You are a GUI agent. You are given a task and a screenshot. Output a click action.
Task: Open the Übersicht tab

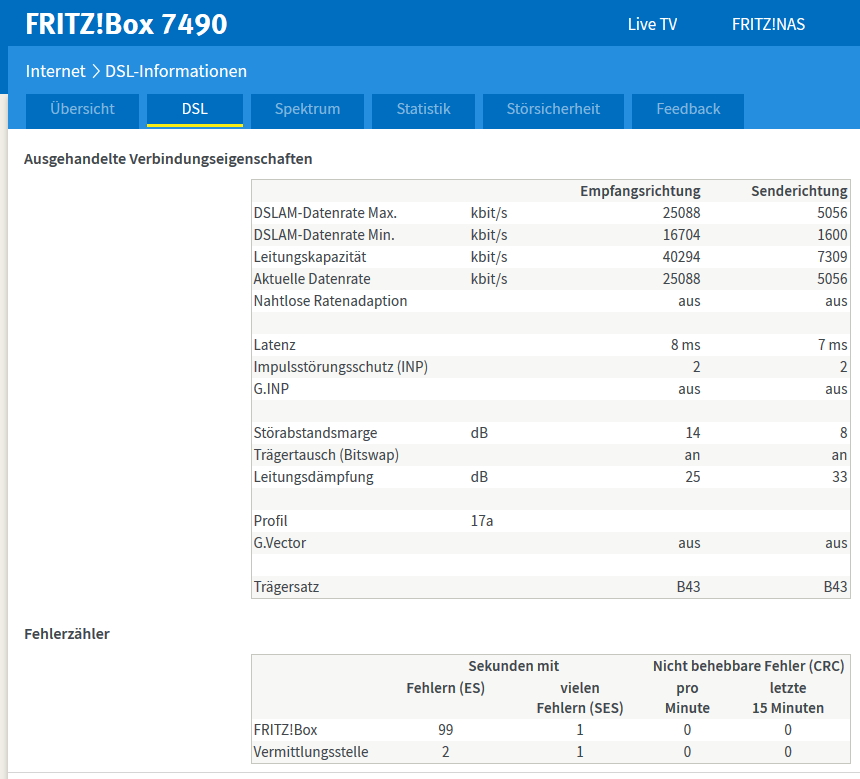(82, 110)
